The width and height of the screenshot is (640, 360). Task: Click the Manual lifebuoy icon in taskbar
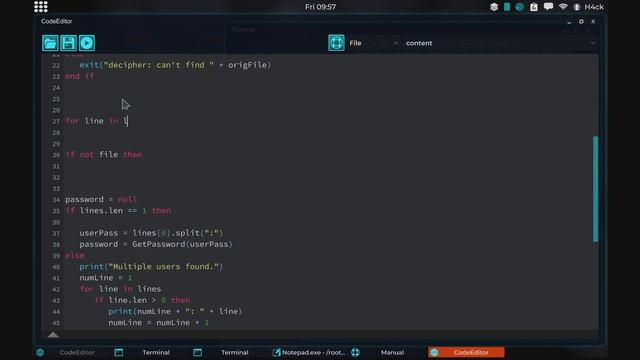pyautogui.click(x=356, y=352)
